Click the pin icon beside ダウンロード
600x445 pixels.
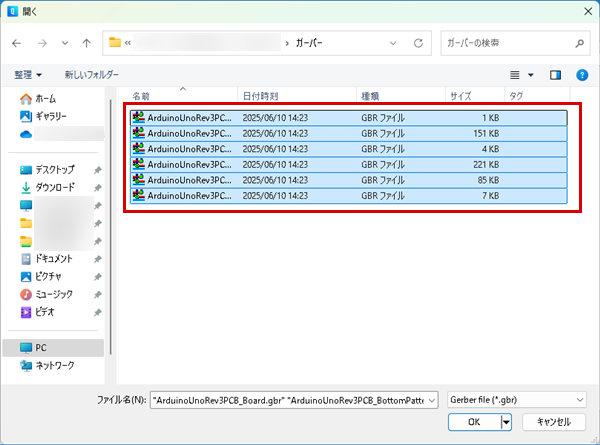coord(98,188)
